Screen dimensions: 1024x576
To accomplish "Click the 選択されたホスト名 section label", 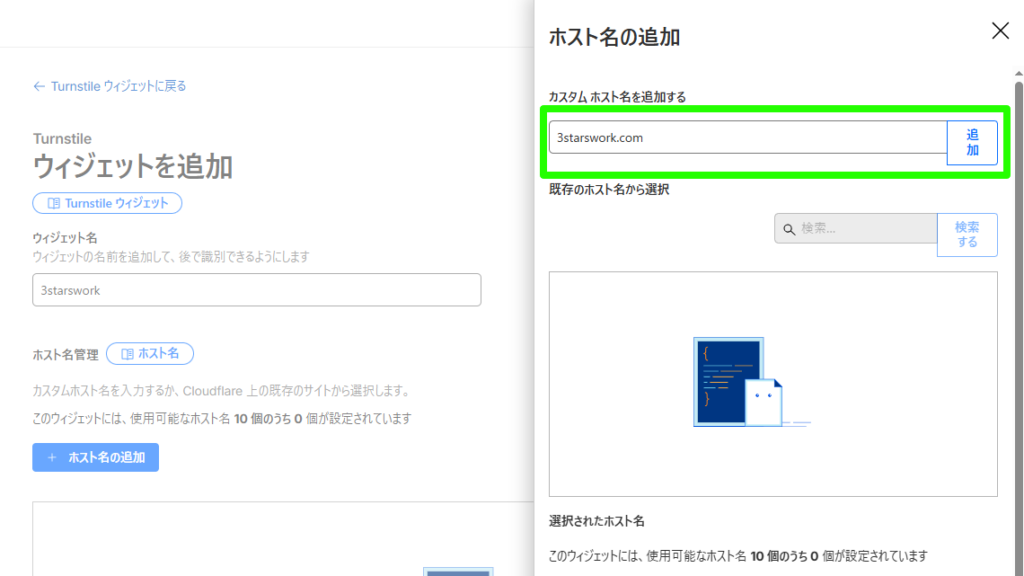I will 597,522.
